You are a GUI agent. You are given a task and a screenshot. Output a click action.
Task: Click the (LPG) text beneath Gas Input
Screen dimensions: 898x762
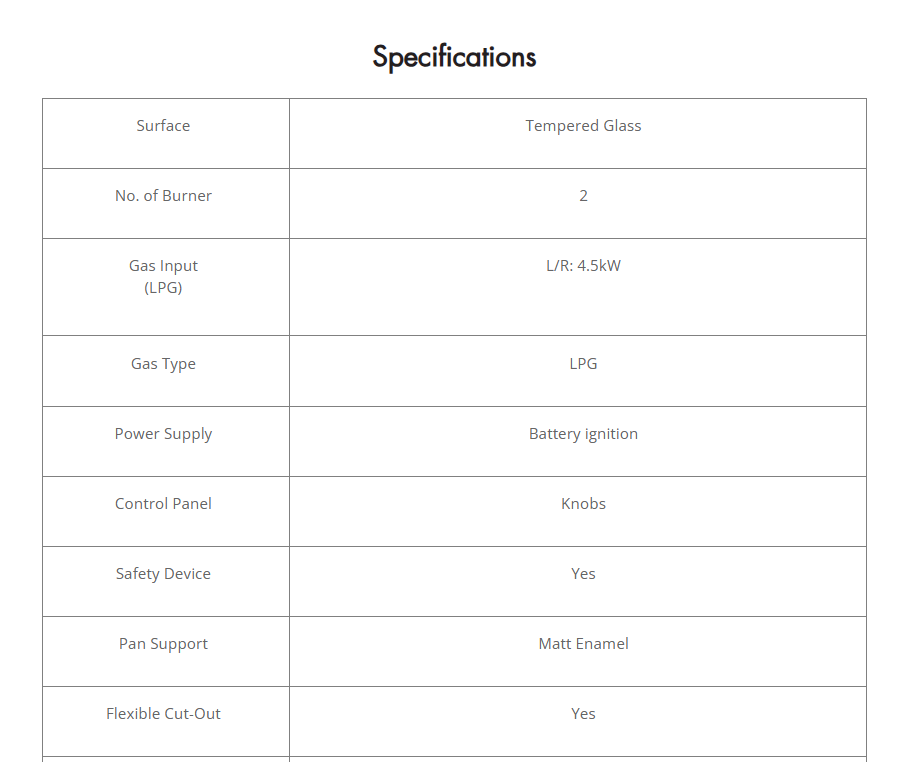163,288
